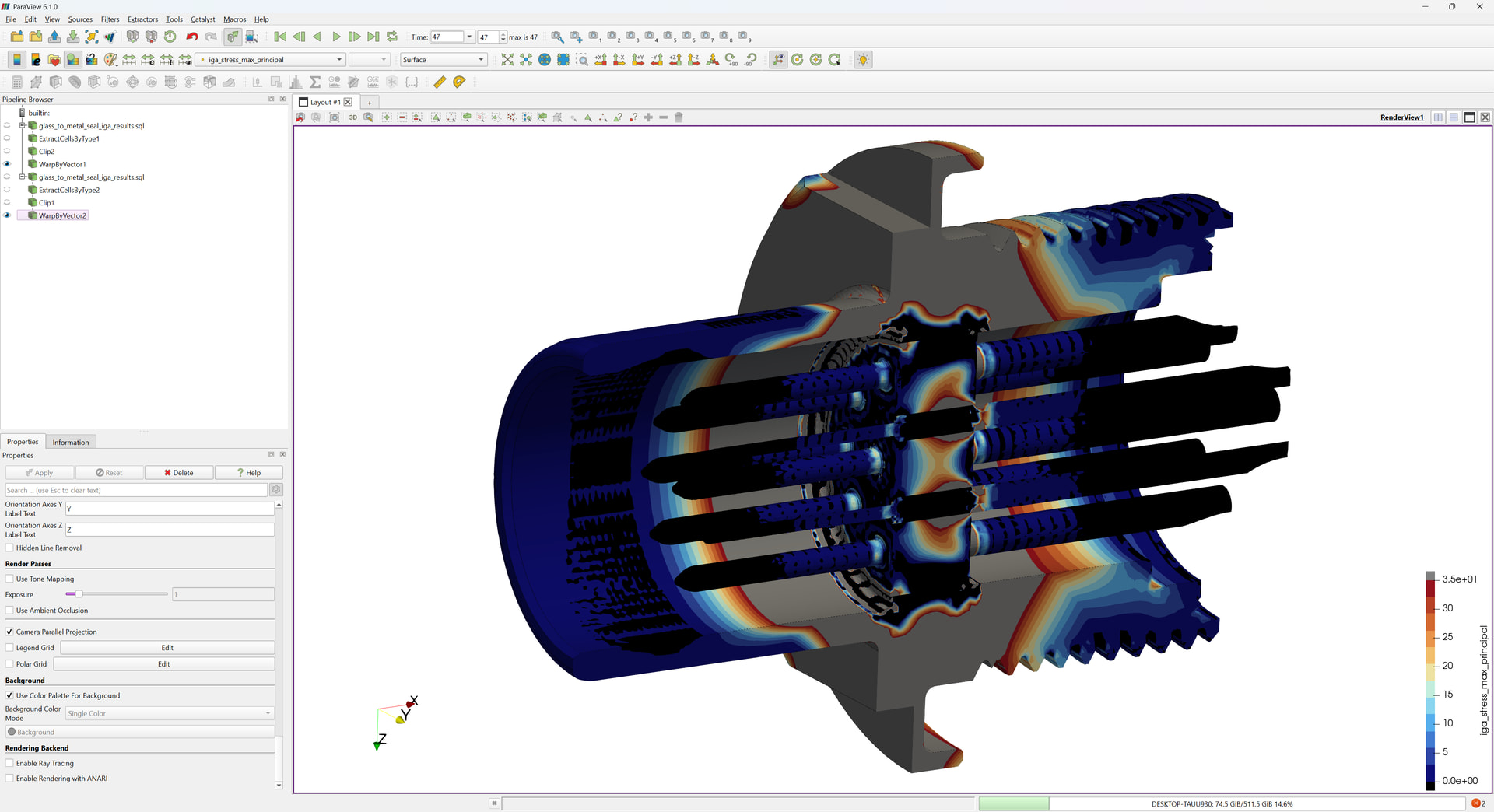Viewport: 1494px width, 812px height.
Task: Toggle animation Loop button
Action: (392, 37)
